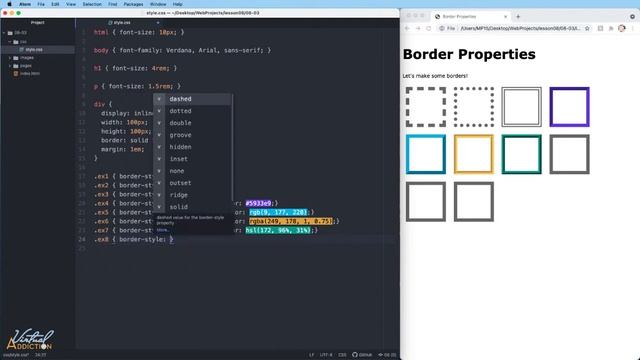
Task: Pick 'hidden' value in autocomplete
Action: pyautogui.click(x=192, y=147)
